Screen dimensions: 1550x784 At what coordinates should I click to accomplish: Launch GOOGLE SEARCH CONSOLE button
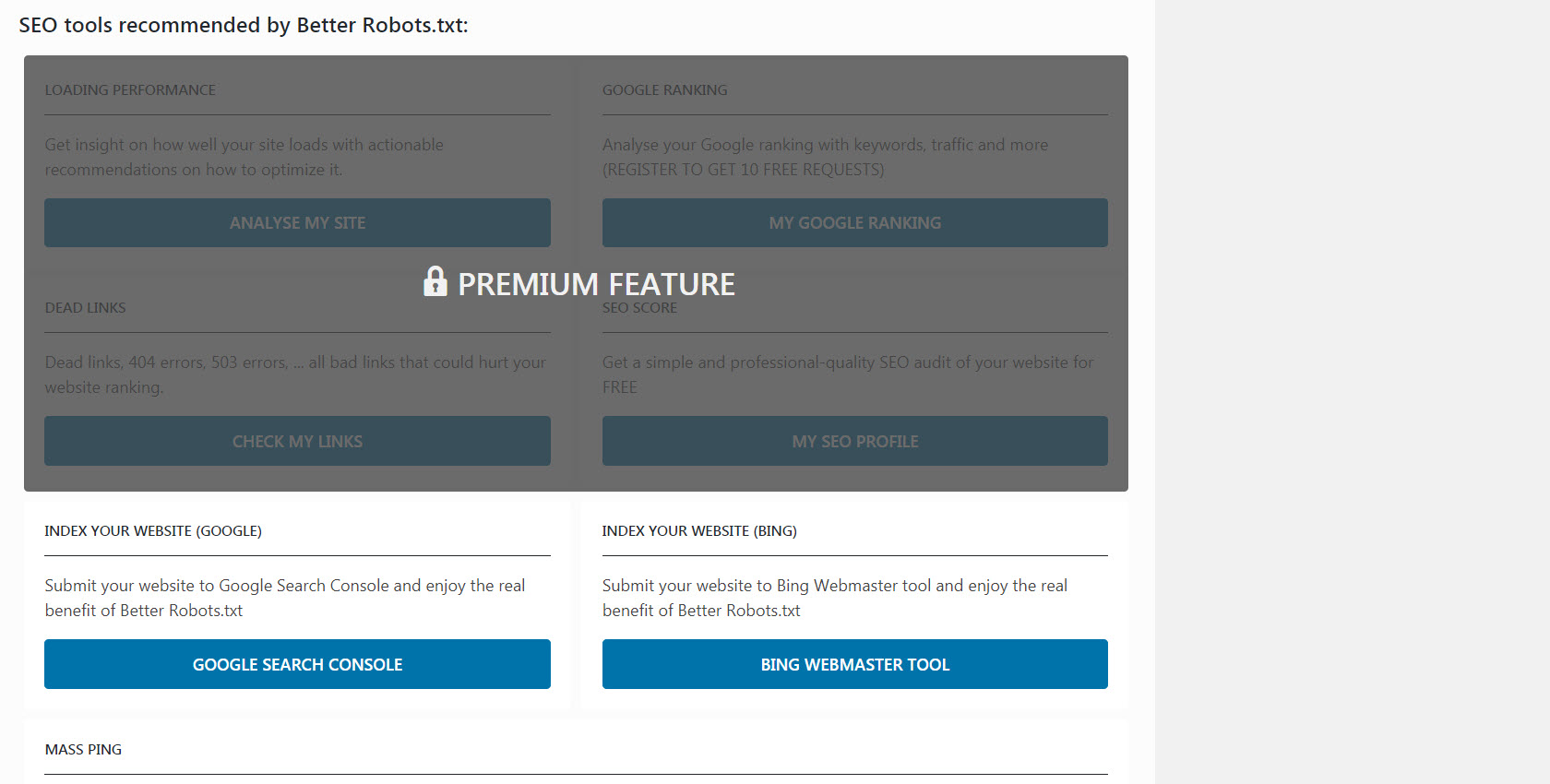297,664
